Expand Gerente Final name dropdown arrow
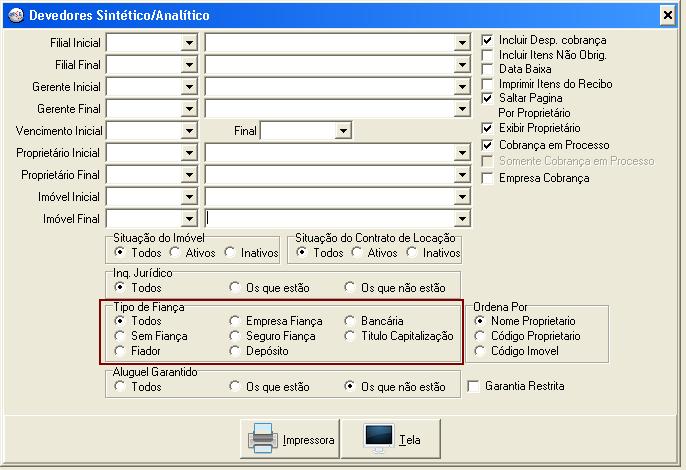The height and width of the screenshot is (470, 686). coord(462,109)
